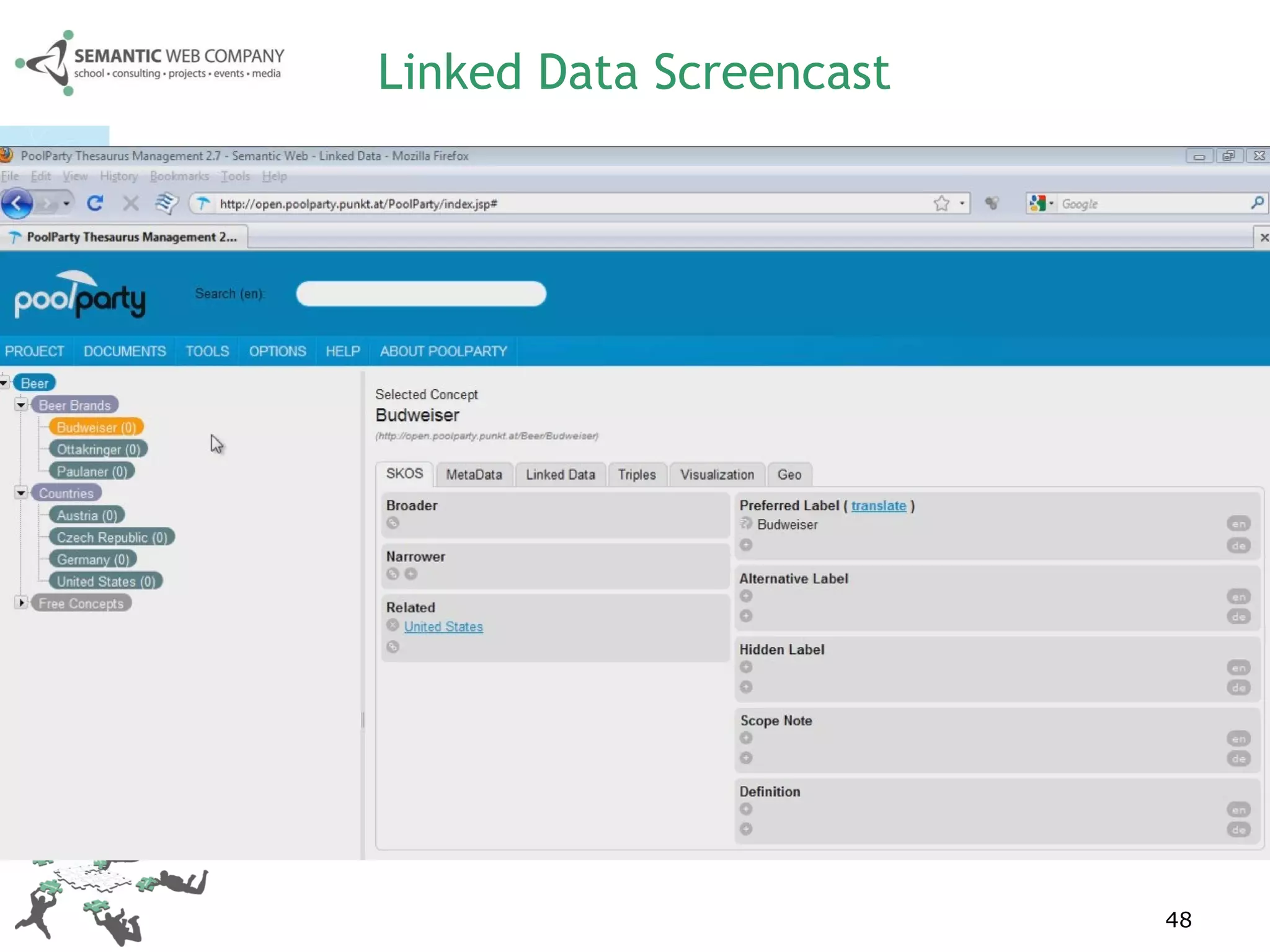Select the United States concept in tree
This screenshot has height=952, width=1270.
coord(106,581)
